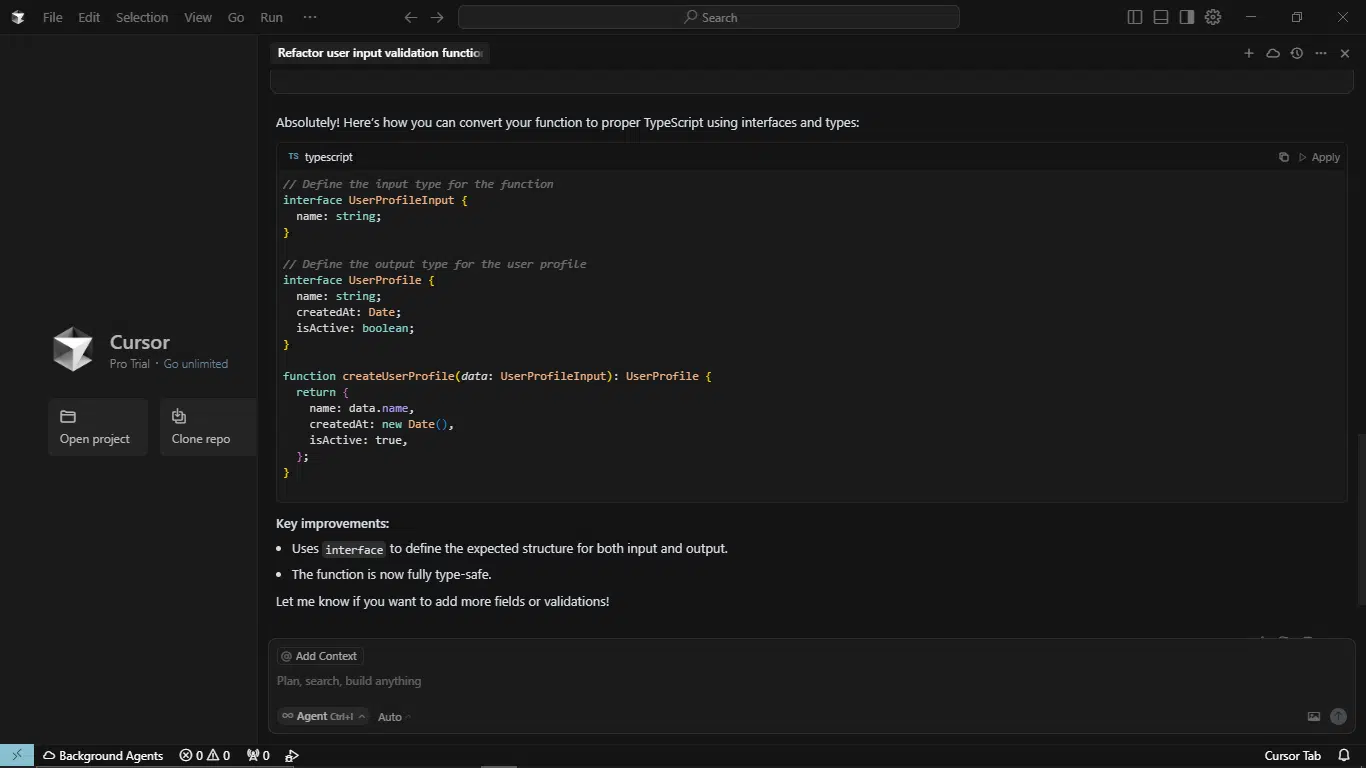Expand the hidden menus ellipsis

tap(310, 17)
